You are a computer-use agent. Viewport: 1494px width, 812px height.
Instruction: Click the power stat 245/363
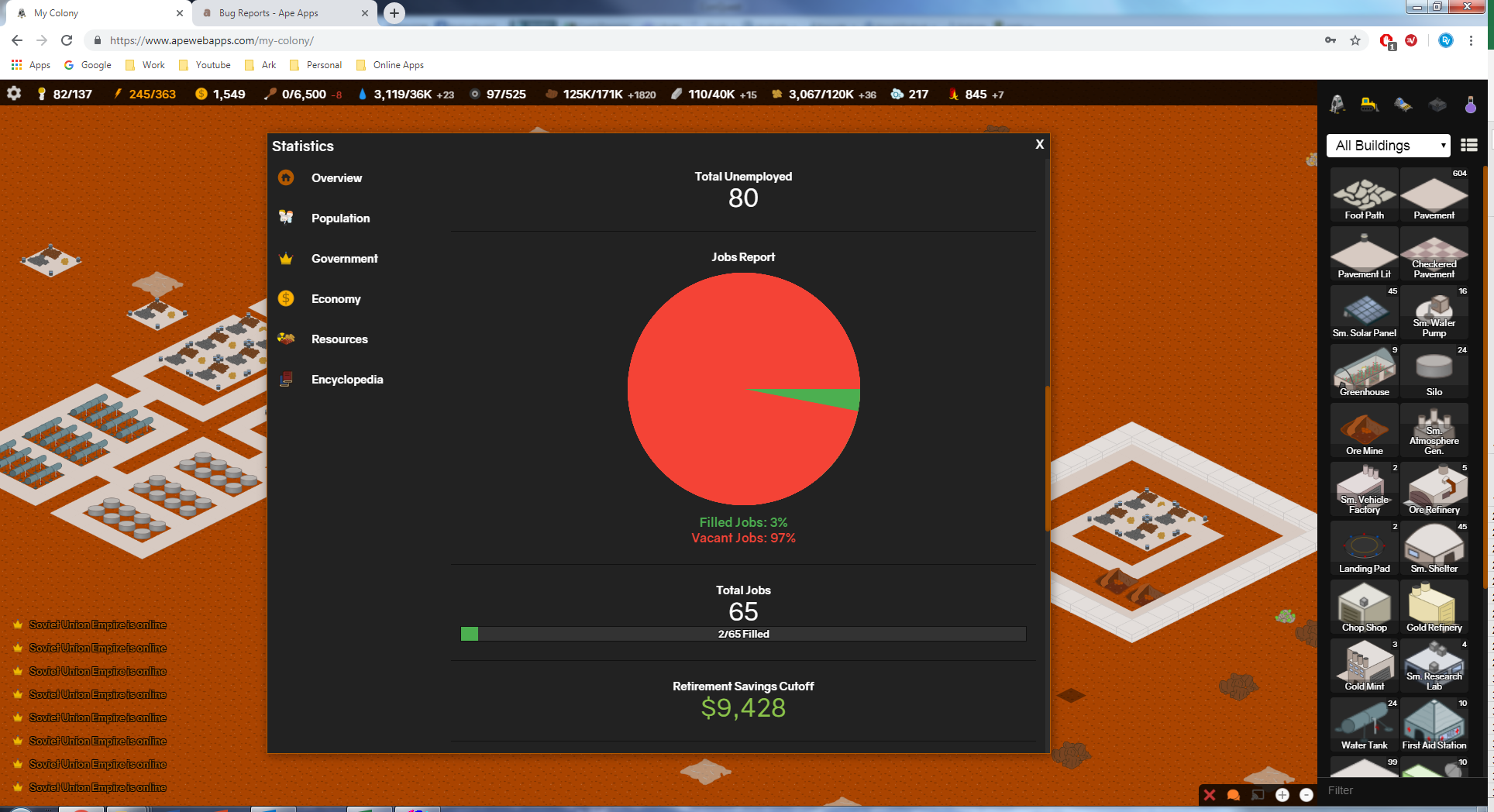click(145, 94)
